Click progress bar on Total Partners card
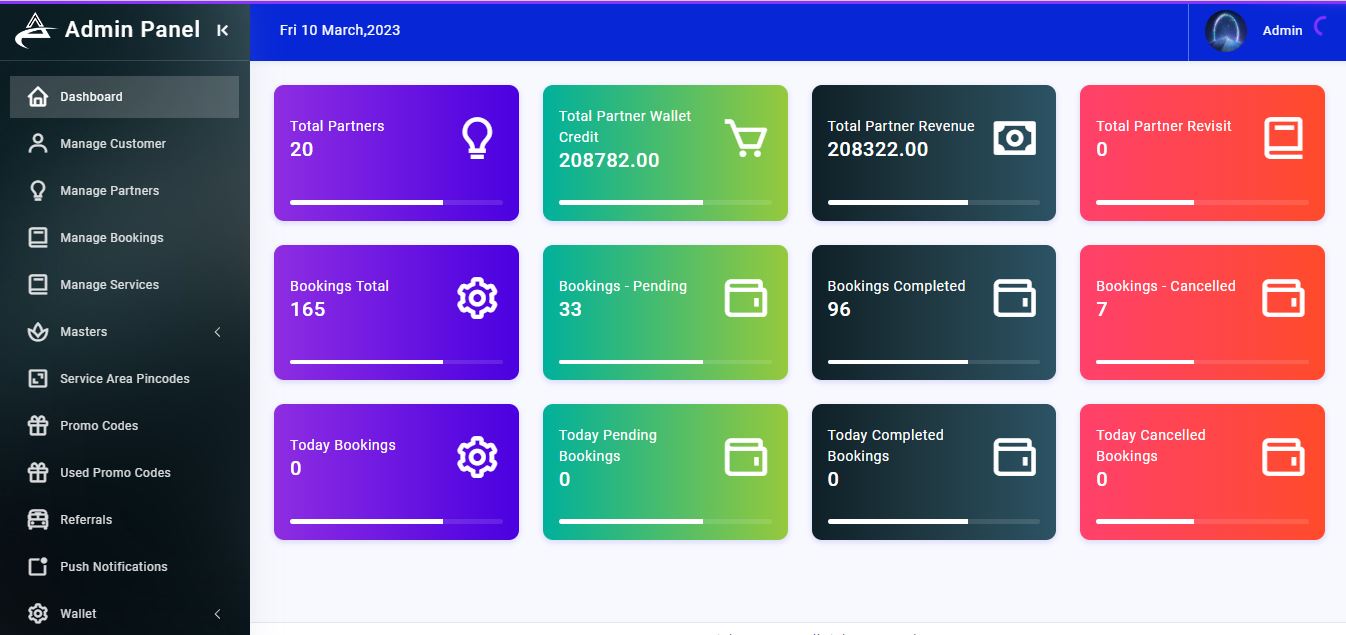 click(396, 202)
